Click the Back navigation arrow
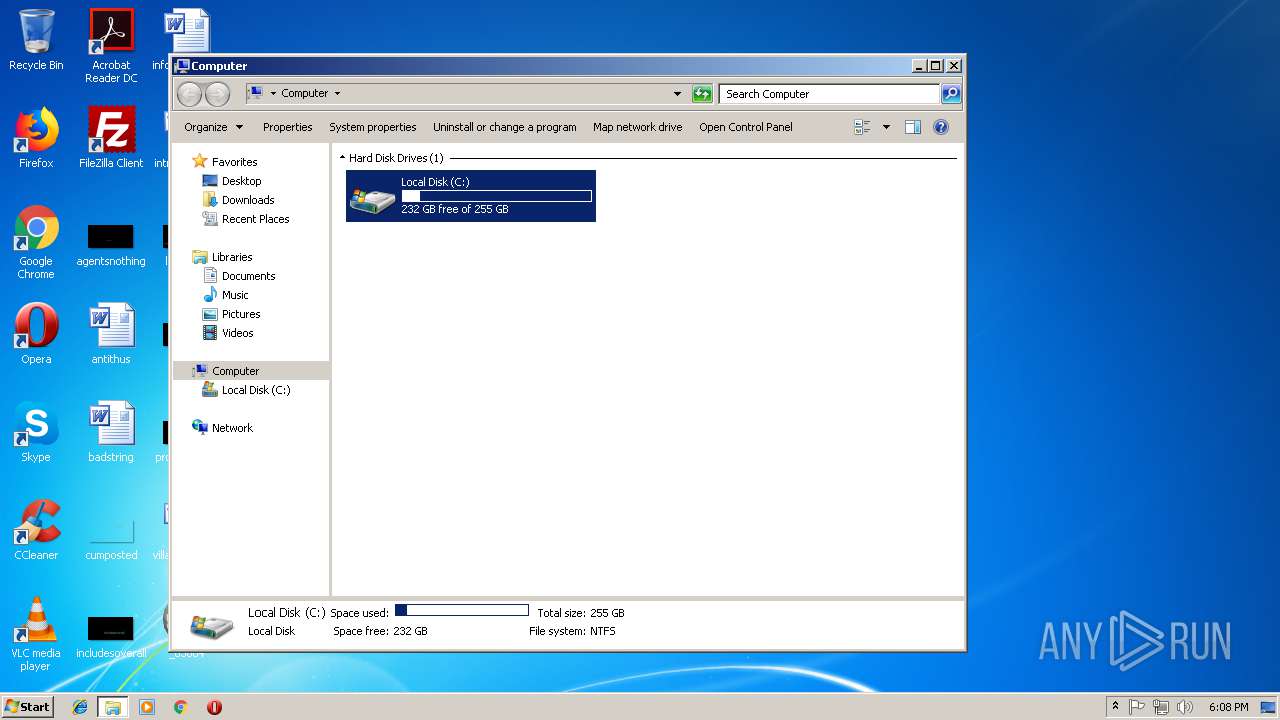1280x720 pixels. tap(189, 94)
